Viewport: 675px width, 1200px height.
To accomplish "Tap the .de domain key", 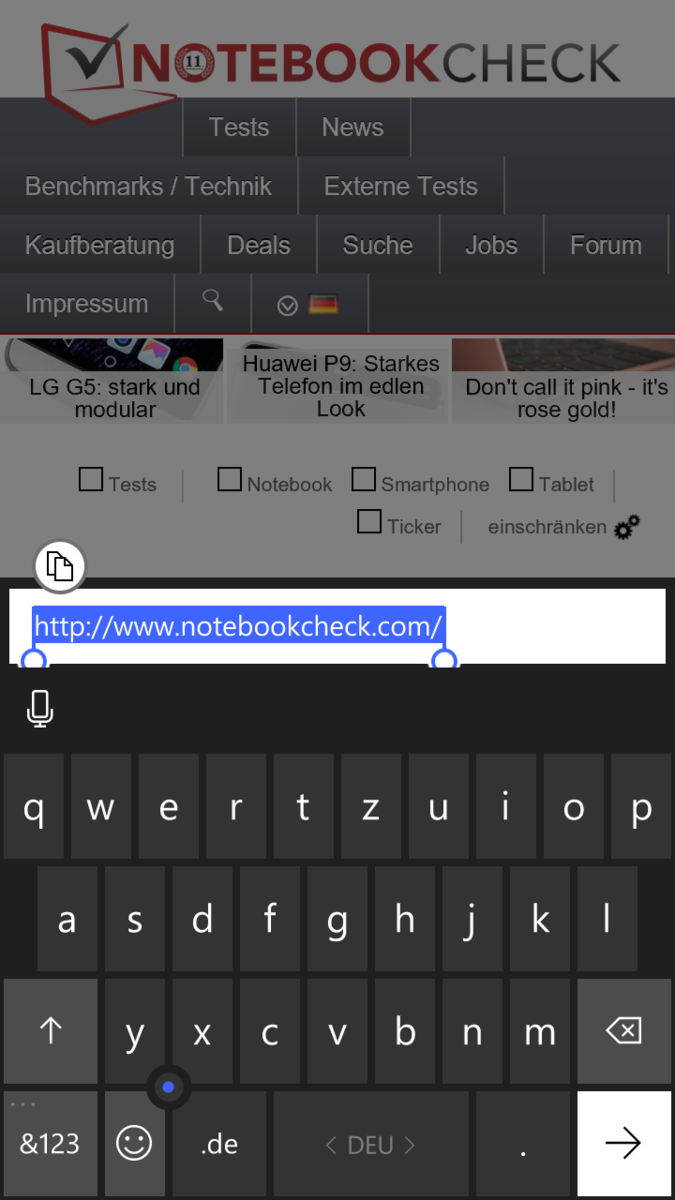I will (219, 1144).
